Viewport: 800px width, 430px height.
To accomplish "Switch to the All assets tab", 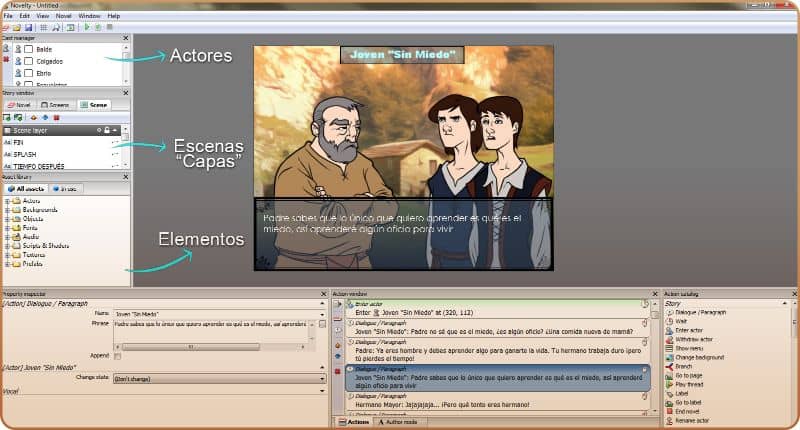I will point(26,189).
